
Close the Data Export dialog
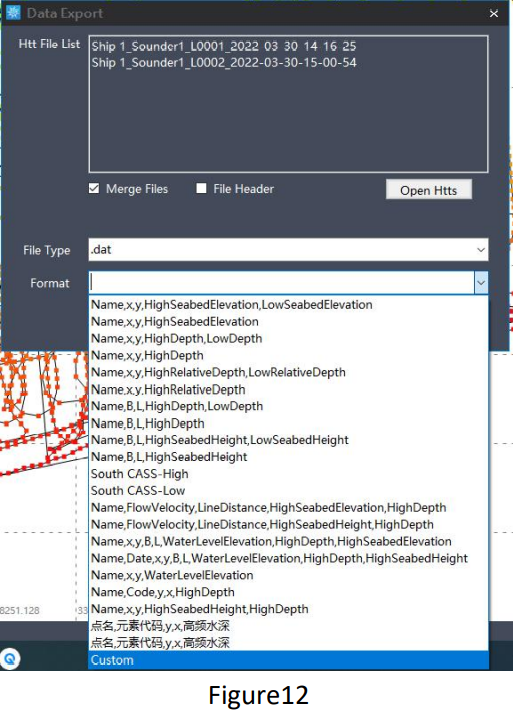tap(494, 14)
